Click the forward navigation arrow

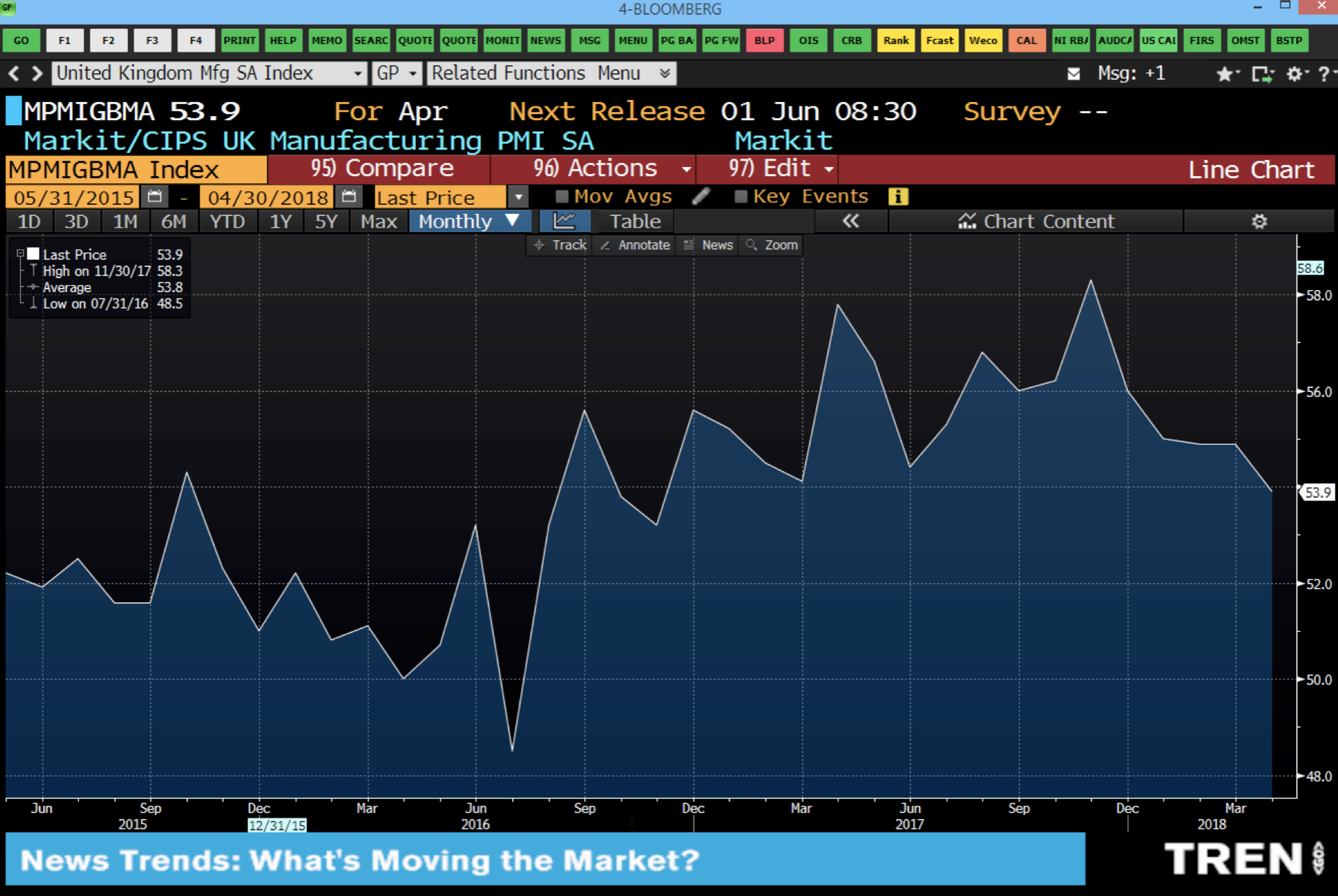click(37, 73)
